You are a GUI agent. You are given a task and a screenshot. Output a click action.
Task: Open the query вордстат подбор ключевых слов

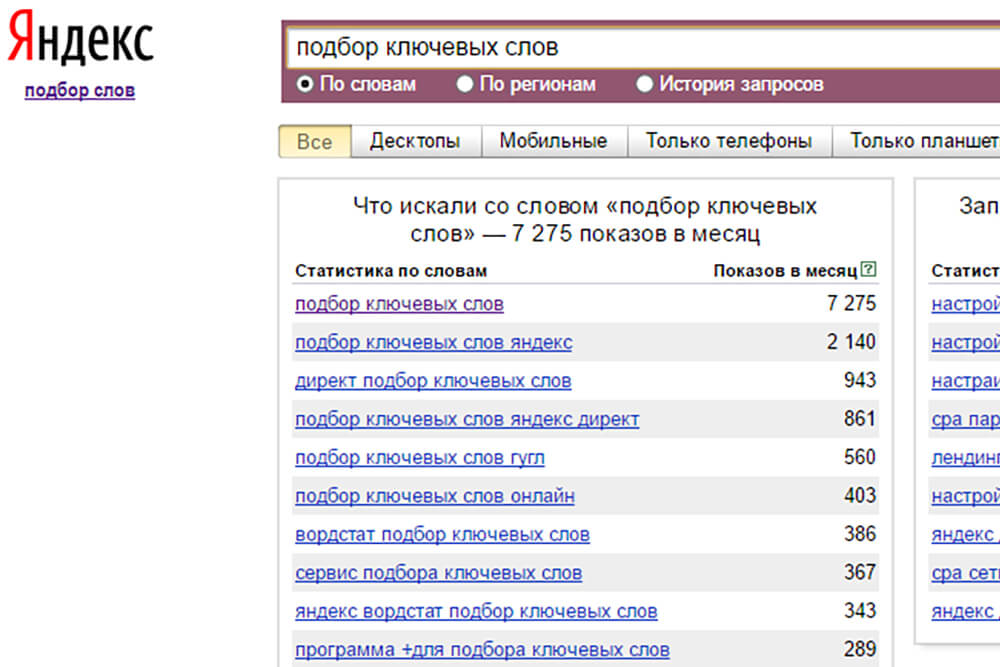tap(442, 534)
